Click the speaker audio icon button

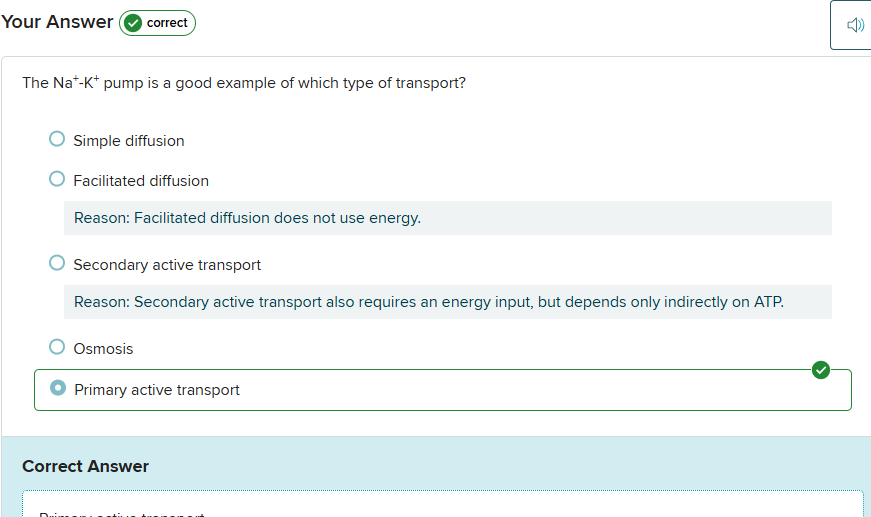[855, 25]
